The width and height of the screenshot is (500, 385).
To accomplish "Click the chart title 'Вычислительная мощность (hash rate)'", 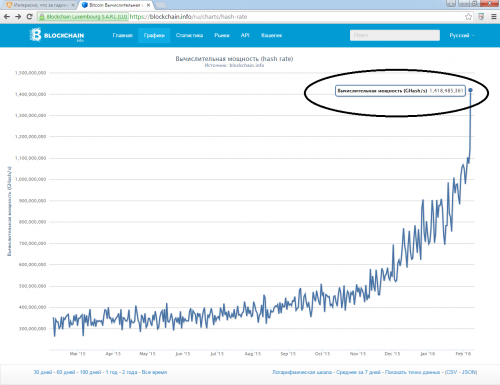I will [234, 59].
